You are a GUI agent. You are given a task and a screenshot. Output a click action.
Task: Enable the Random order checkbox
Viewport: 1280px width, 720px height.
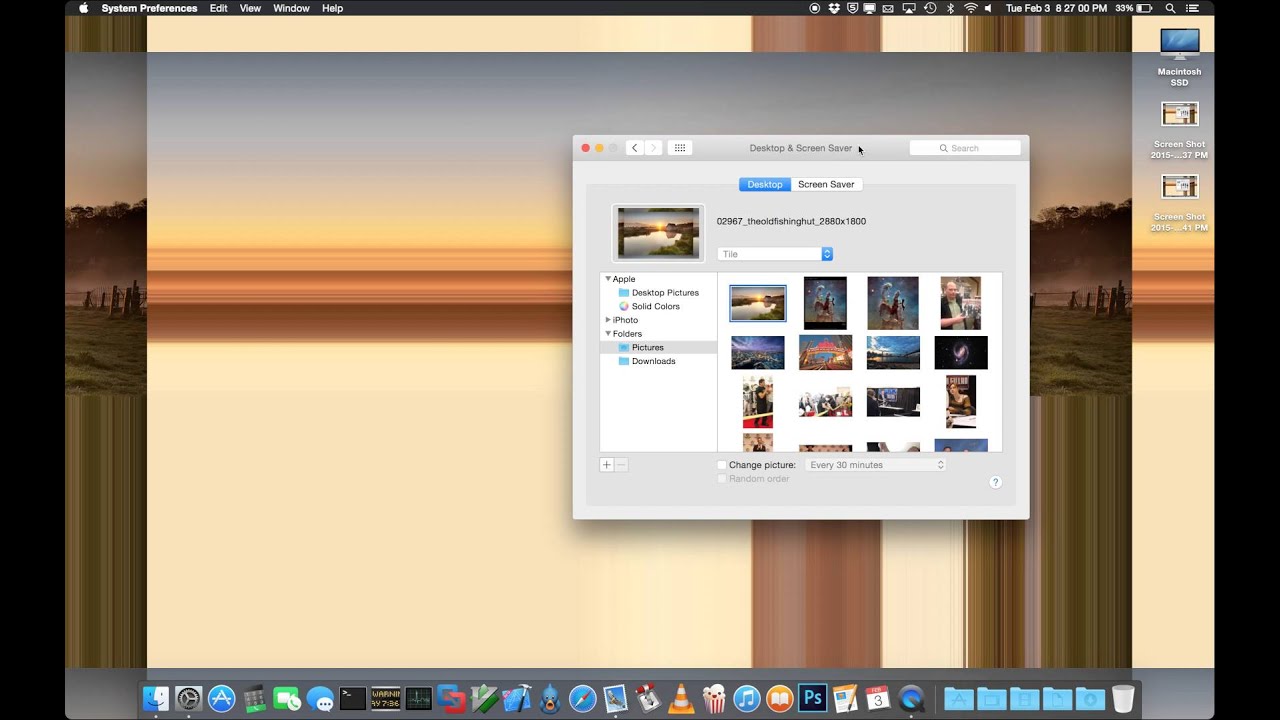(x=722, y=478)
